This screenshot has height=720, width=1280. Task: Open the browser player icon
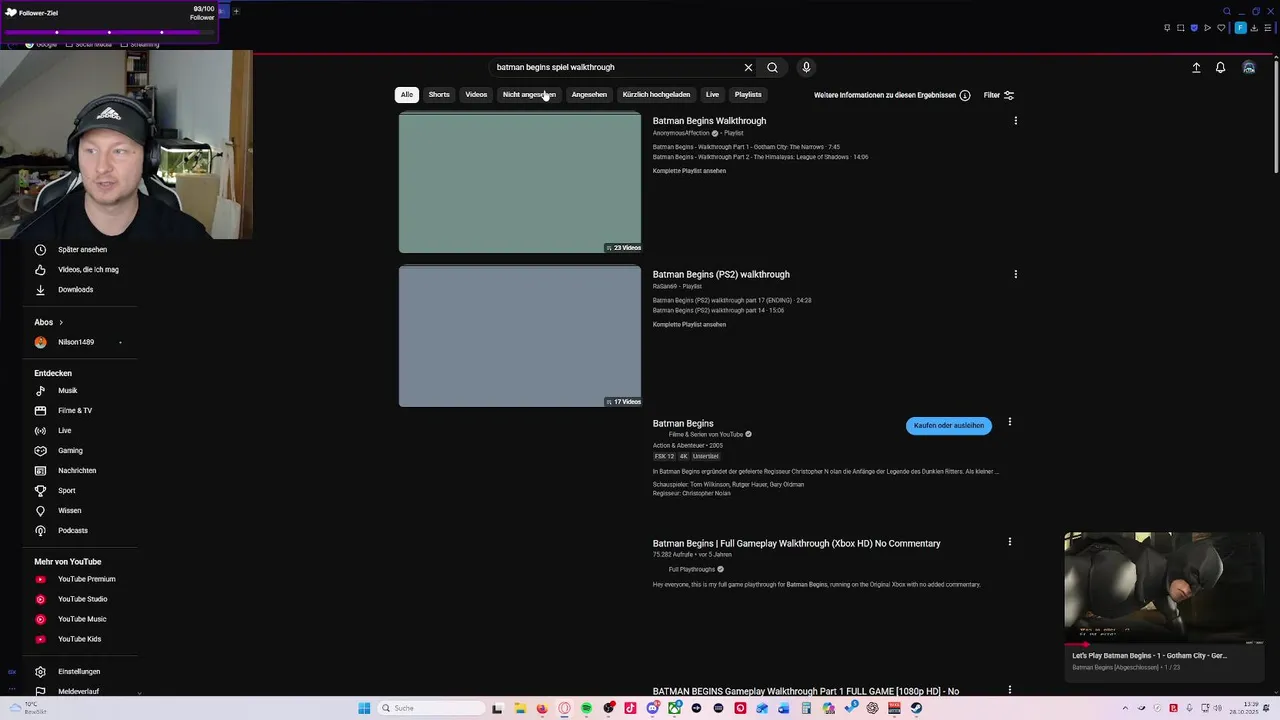(x=1208, y=28)
